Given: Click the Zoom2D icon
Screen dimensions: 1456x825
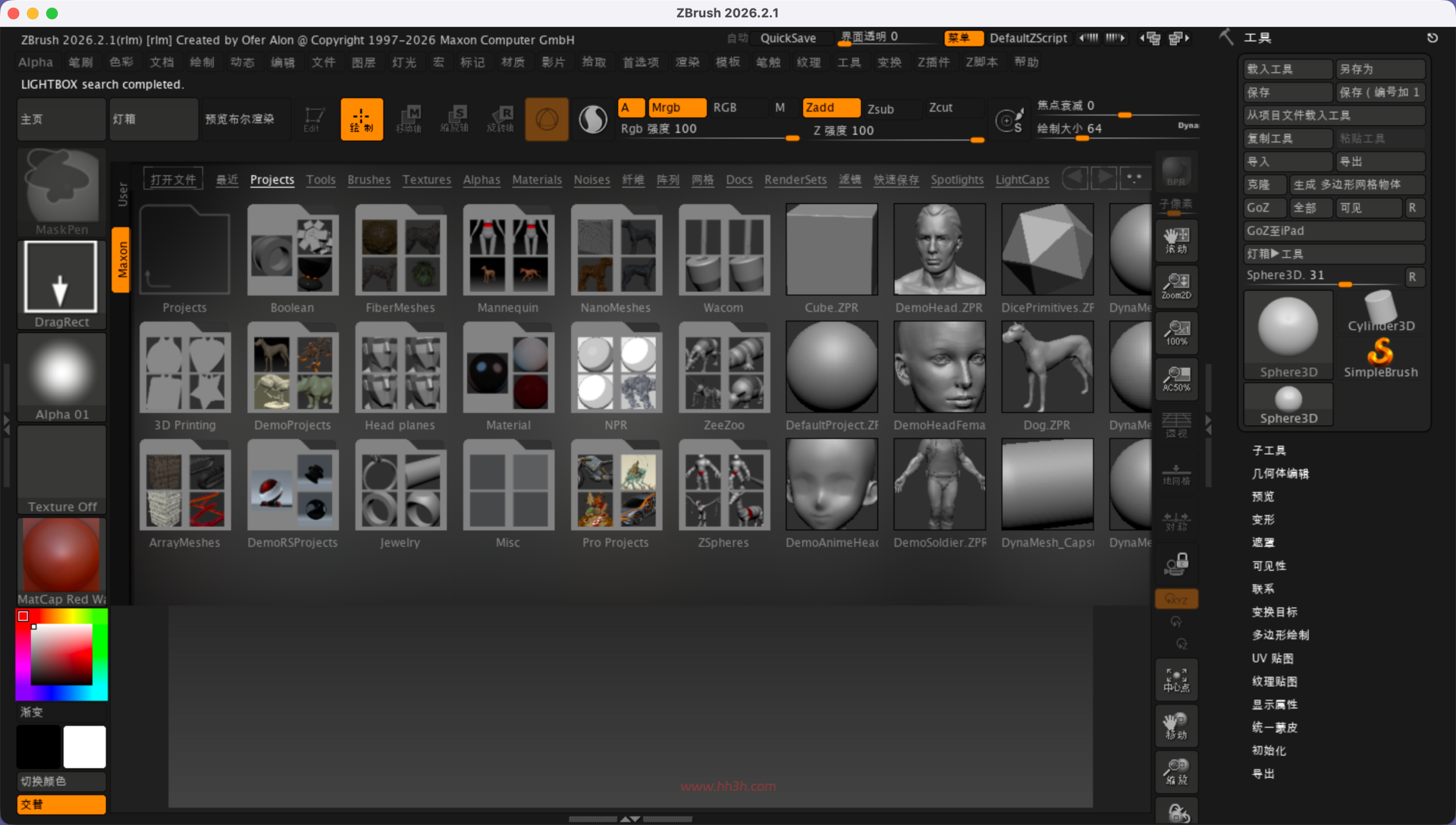Looking at the screenshot, I should click(x=1176, y=287).
